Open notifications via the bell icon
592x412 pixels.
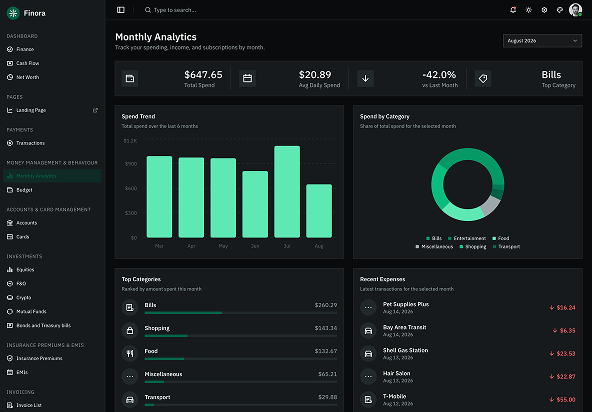pos(513,10)
